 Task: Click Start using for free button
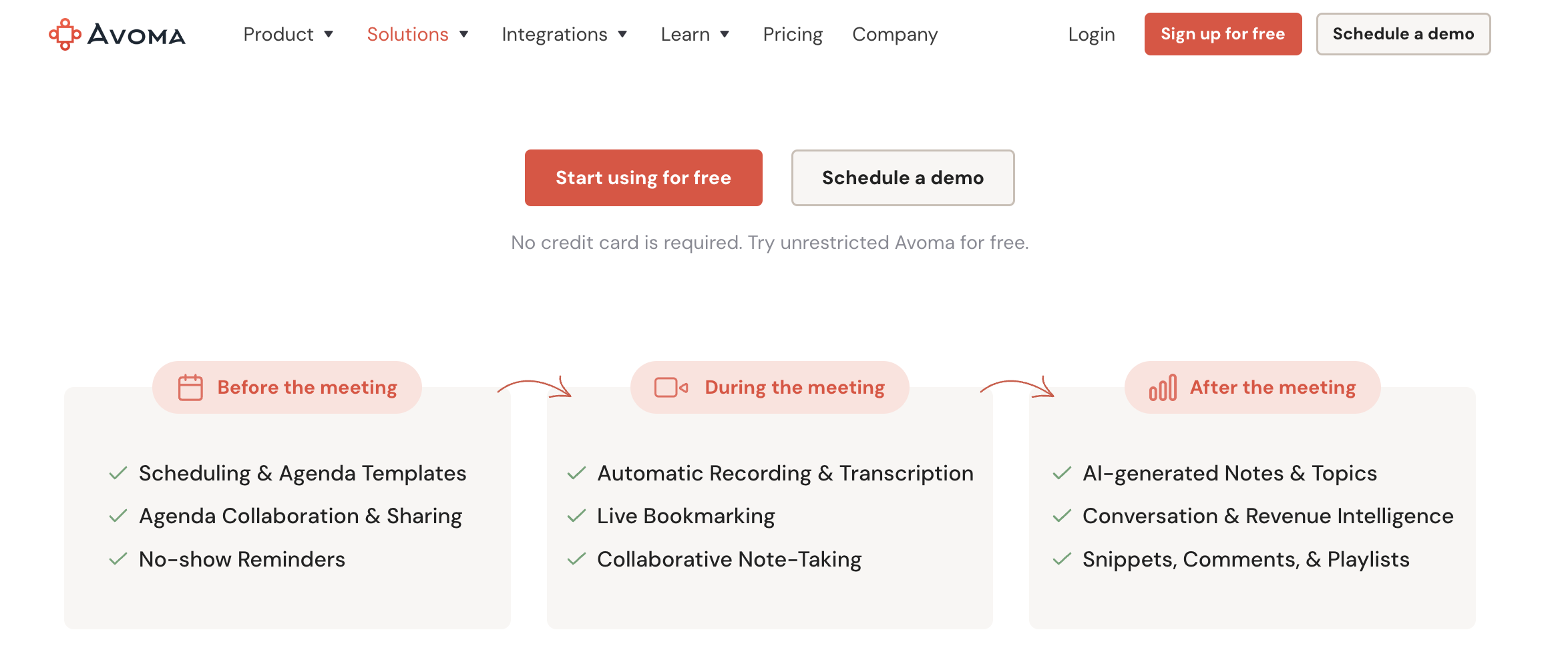click(643, 178)
